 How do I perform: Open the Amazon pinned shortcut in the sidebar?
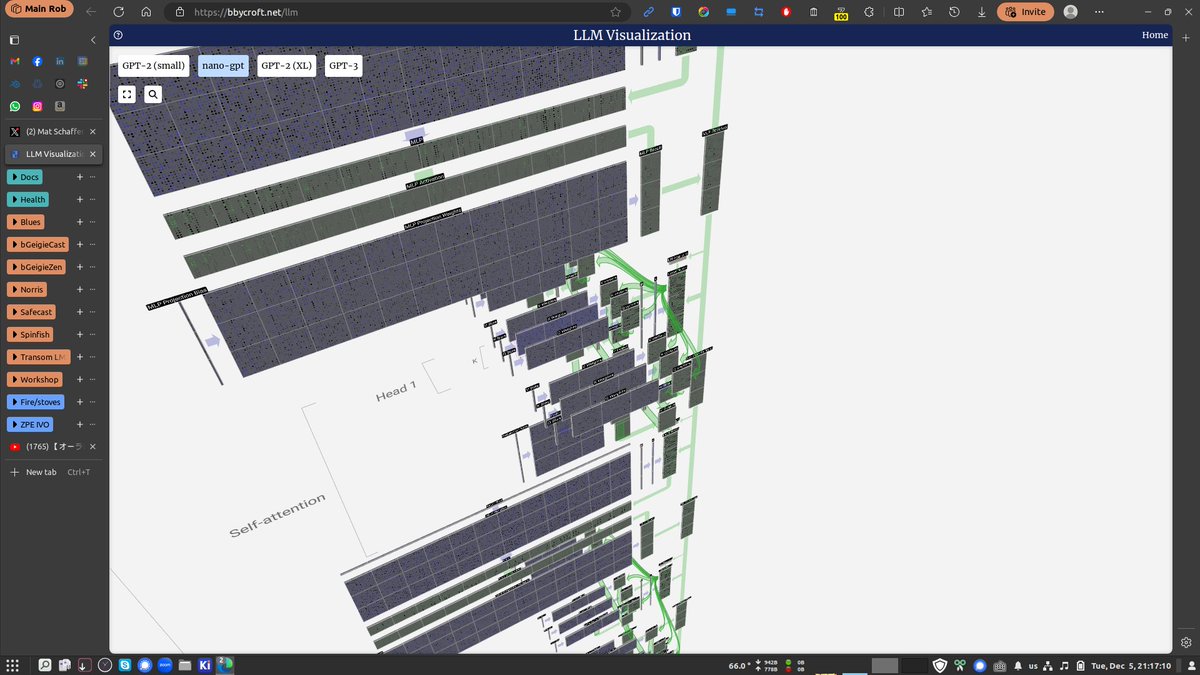coord(60,106)
